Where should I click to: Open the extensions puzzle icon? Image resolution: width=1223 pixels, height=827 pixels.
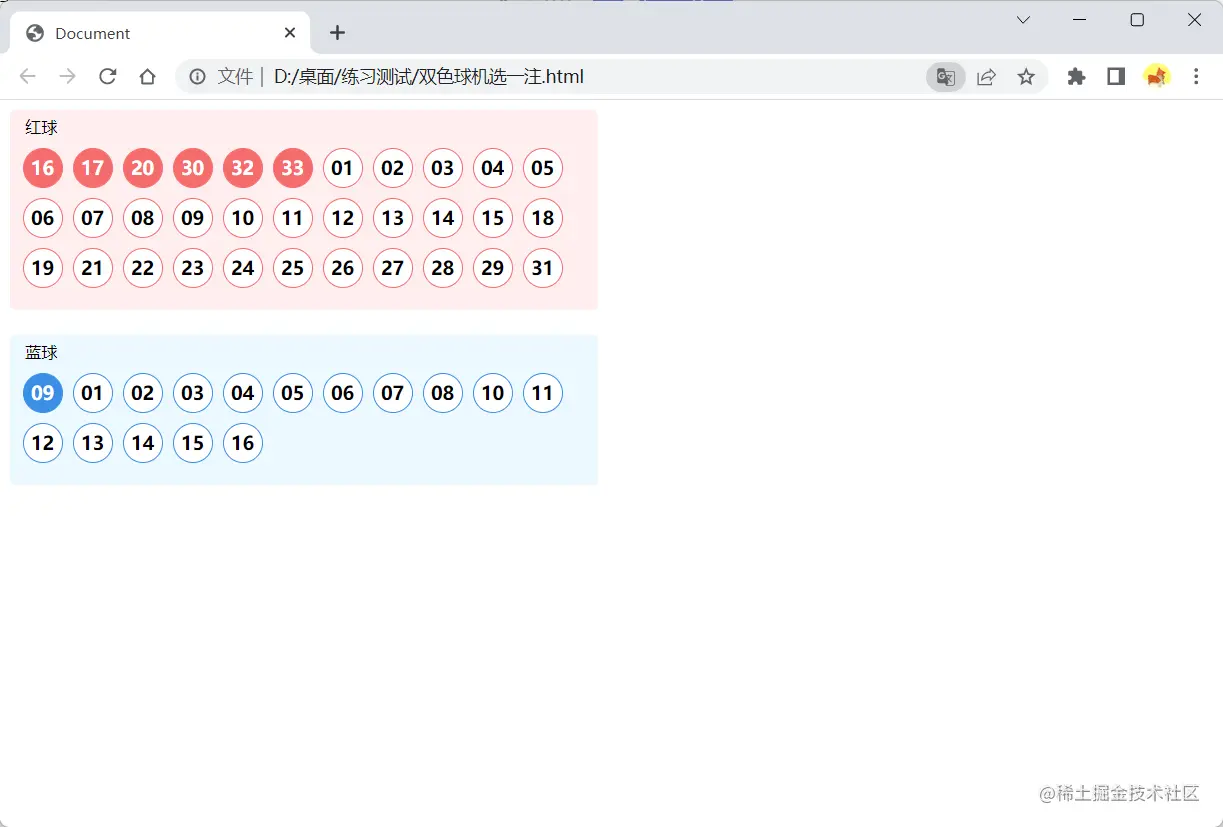pos(1076,77)
